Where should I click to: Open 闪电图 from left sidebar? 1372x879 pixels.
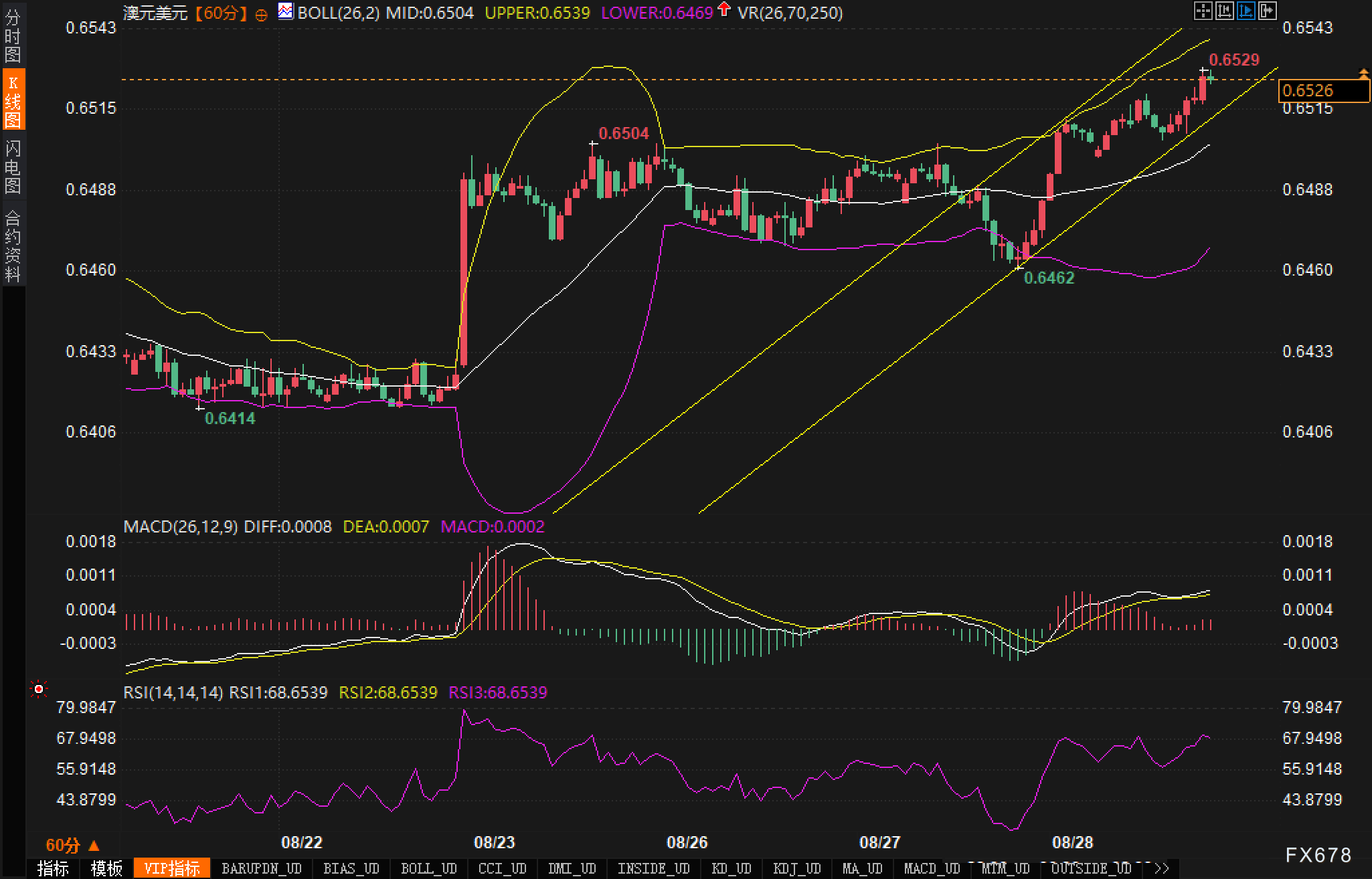(x=13, y=167)
